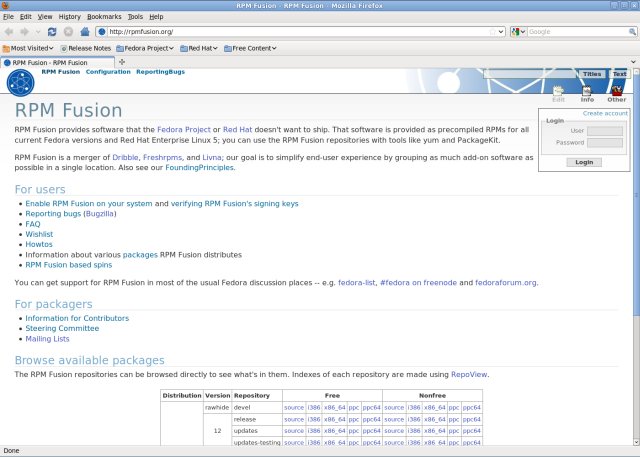This screenshot has width=640, height=457.
Task: Open the Bookmarks menu
Action: 103,17
